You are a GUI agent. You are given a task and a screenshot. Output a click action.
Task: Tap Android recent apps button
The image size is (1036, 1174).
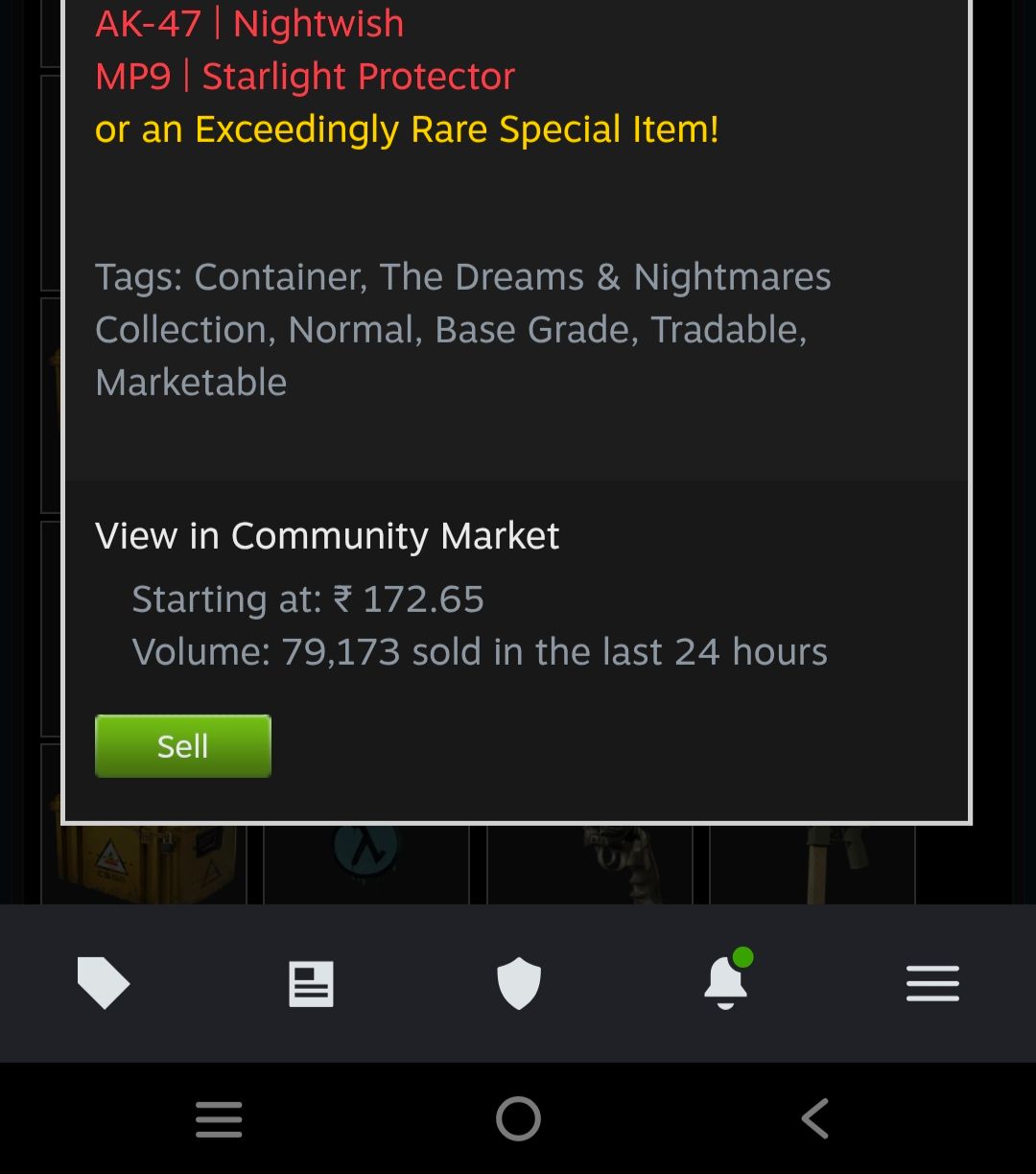[219, 1119]
